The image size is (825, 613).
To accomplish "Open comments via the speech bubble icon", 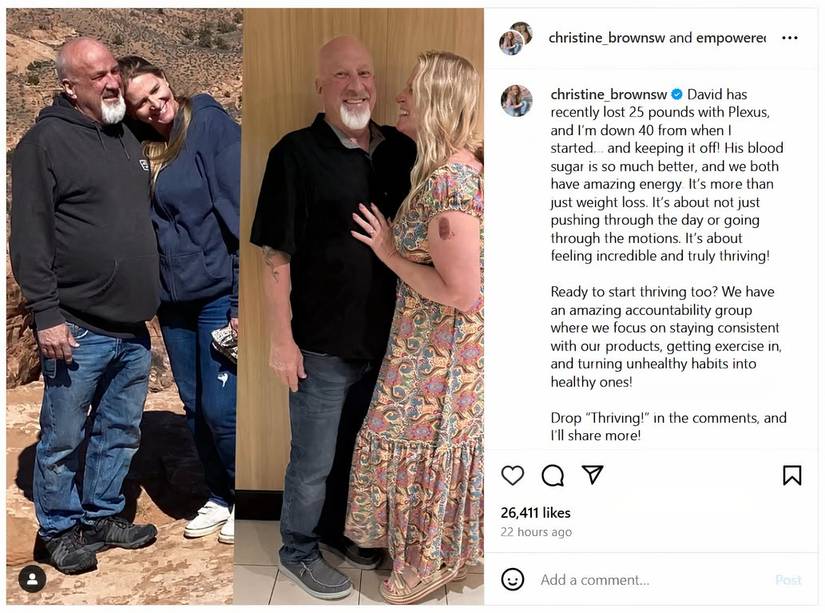I will pyautogui.click(x=552, y=475).
